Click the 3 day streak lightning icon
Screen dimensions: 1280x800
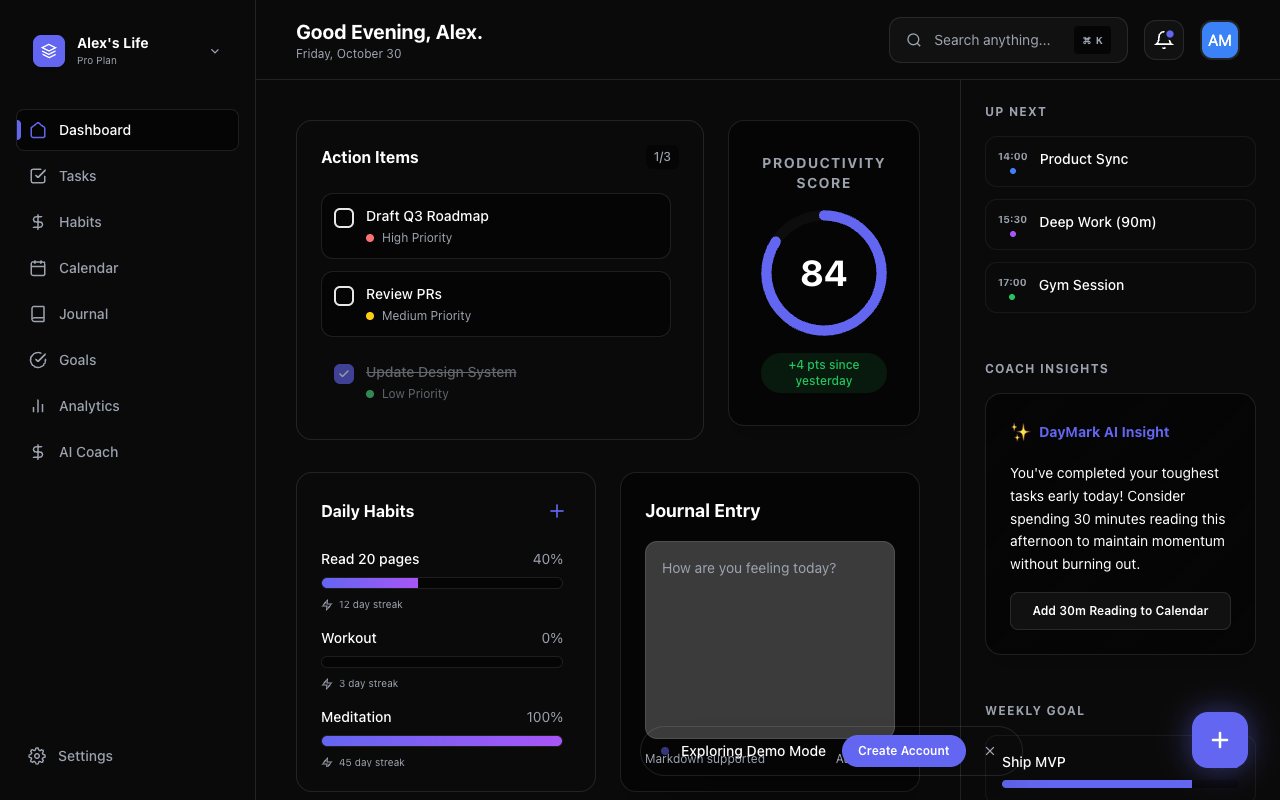pyautogui.click(x=327, y=684)
